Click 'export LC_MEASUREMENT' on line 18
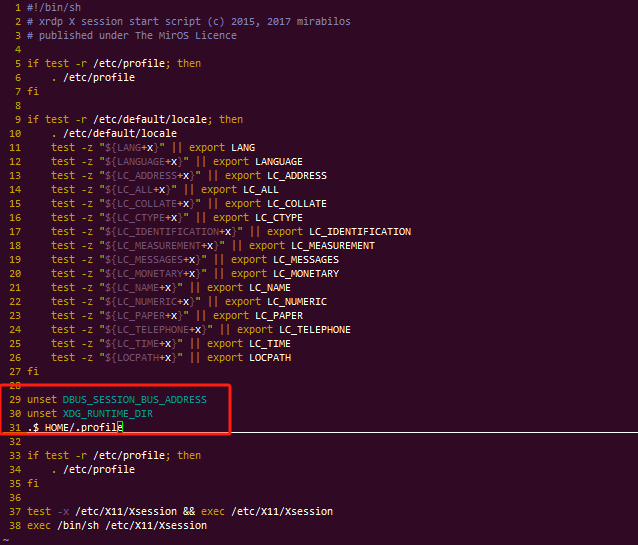The width and height of the screenshot is (638, 545). (312, 245)
